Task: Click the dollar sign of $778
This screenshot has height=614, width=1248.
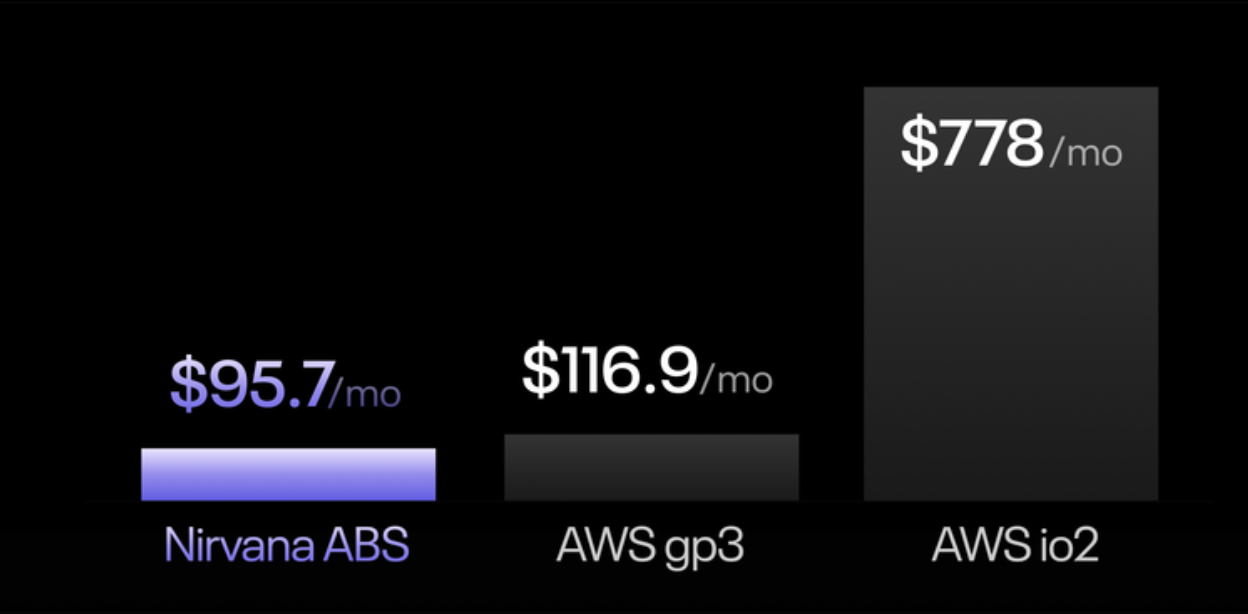Action: click(x=917, y=144)
